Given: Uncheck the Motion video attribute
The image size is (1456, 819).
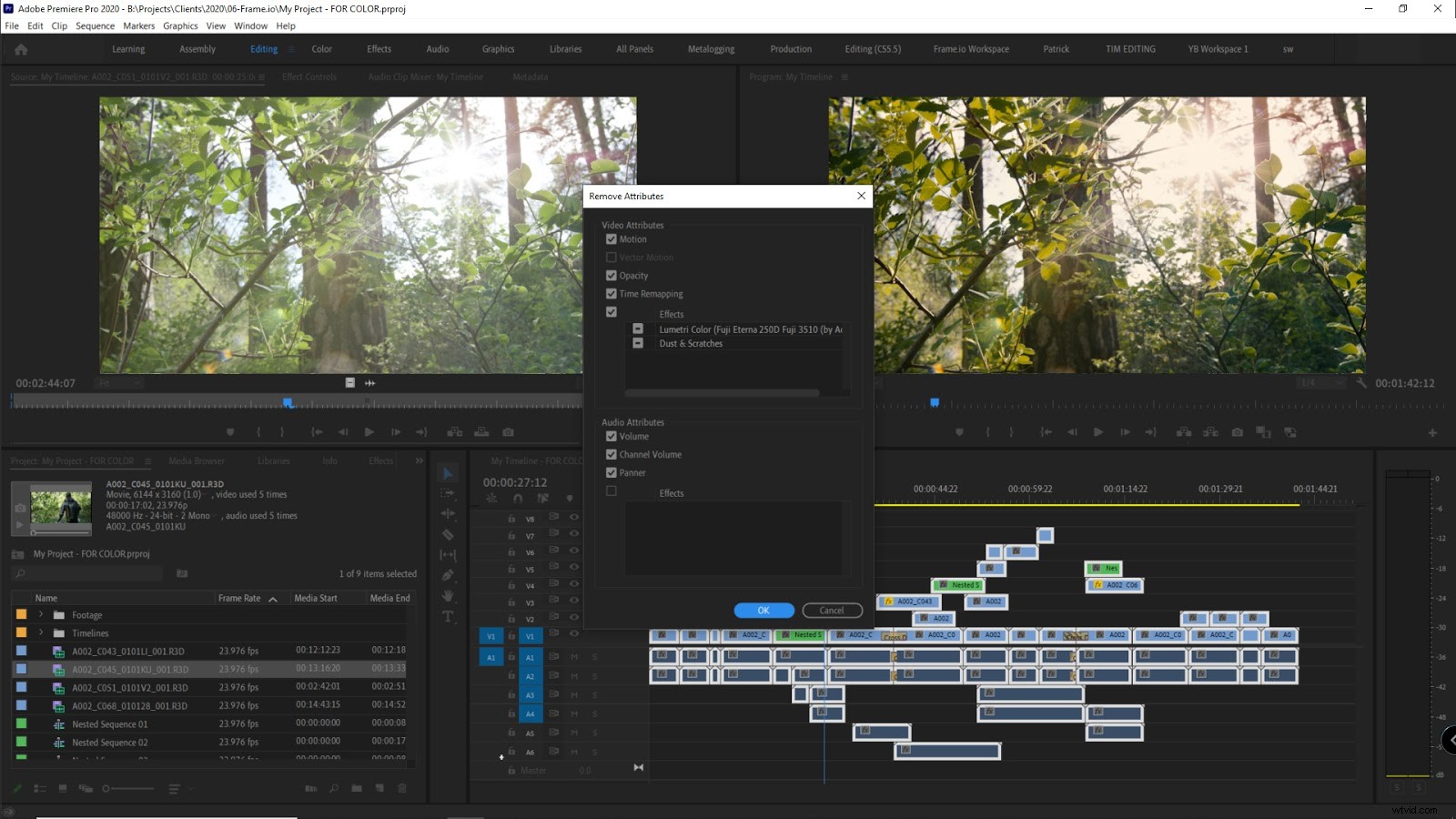Looking at the screenshot, I should [612, 238].
